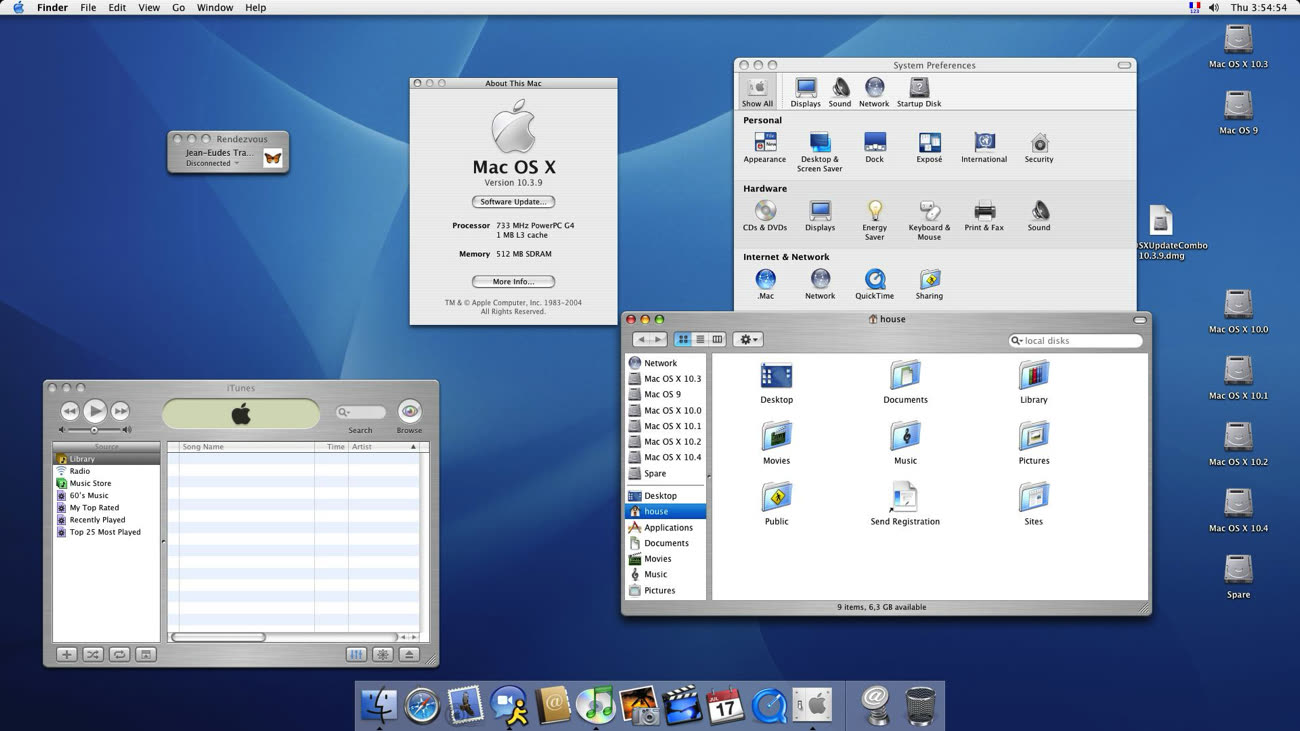Viewport: 1300px width, 731px height.
Task: Open Sharing in System Preferences
Action: tap(929, 280)
